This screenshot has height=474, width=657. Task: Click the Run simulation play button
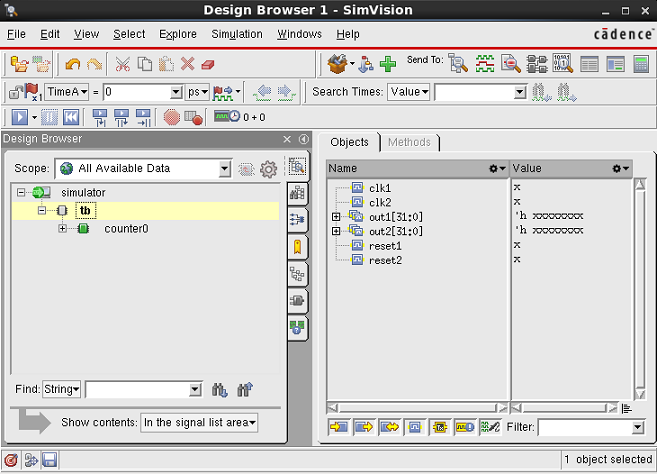click(x=20, y=117)
